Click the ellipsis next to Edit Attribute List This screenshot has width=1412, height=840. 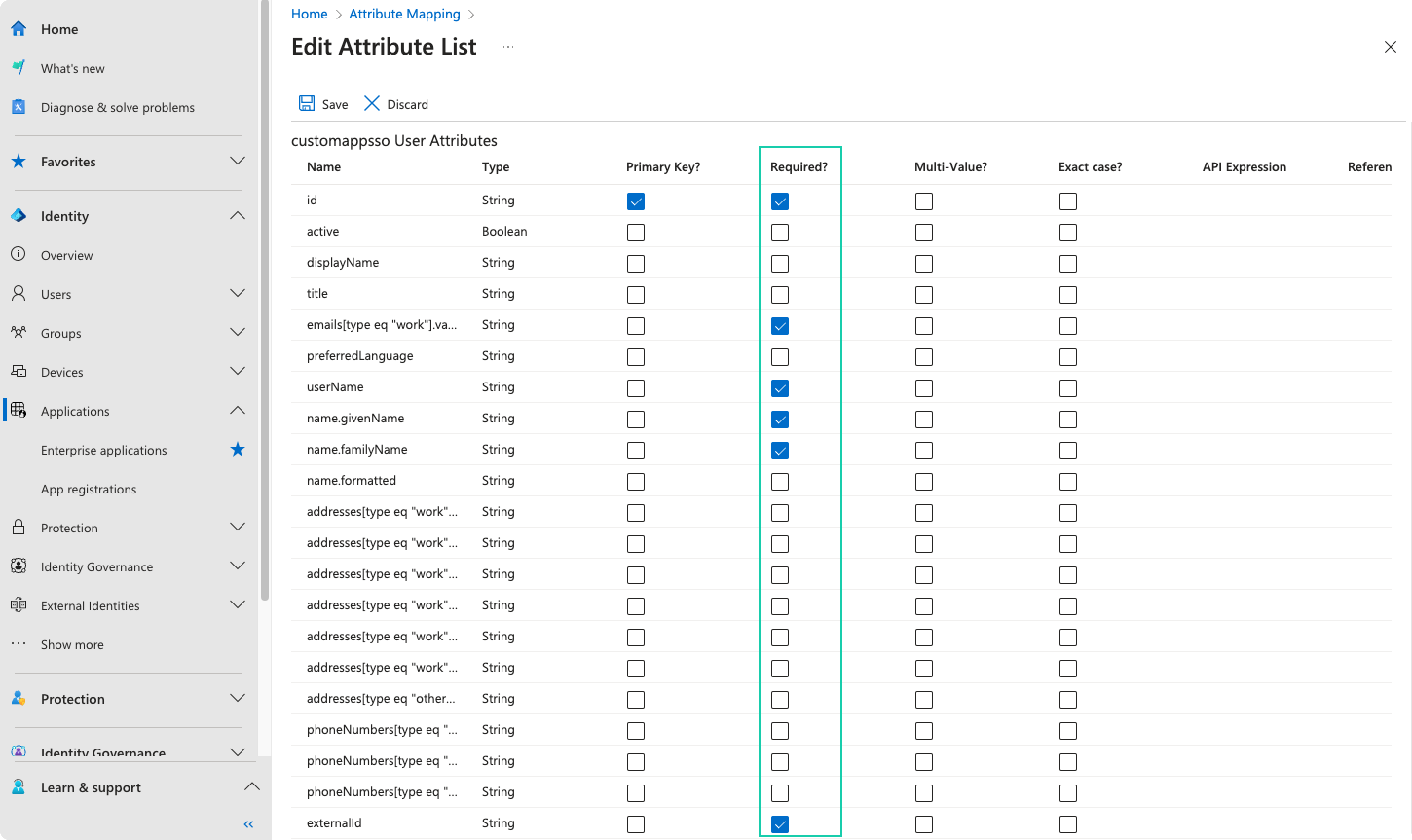(508, 47)
